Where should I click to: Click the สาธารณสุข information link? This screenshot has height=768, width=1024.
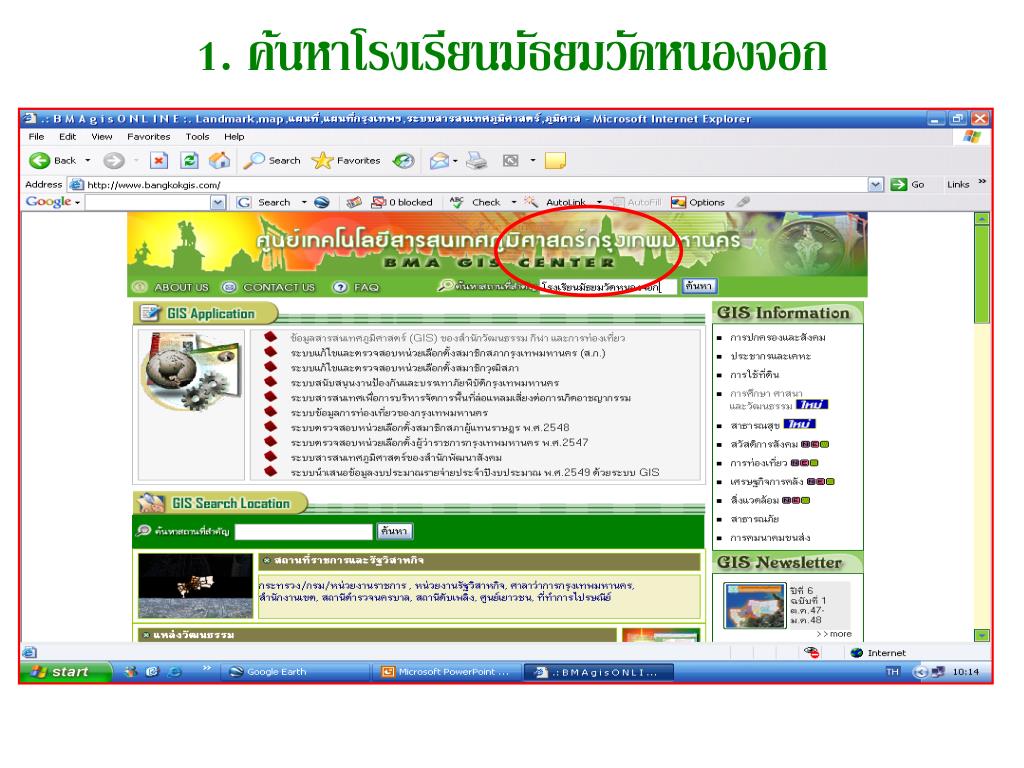coord(755,425)
